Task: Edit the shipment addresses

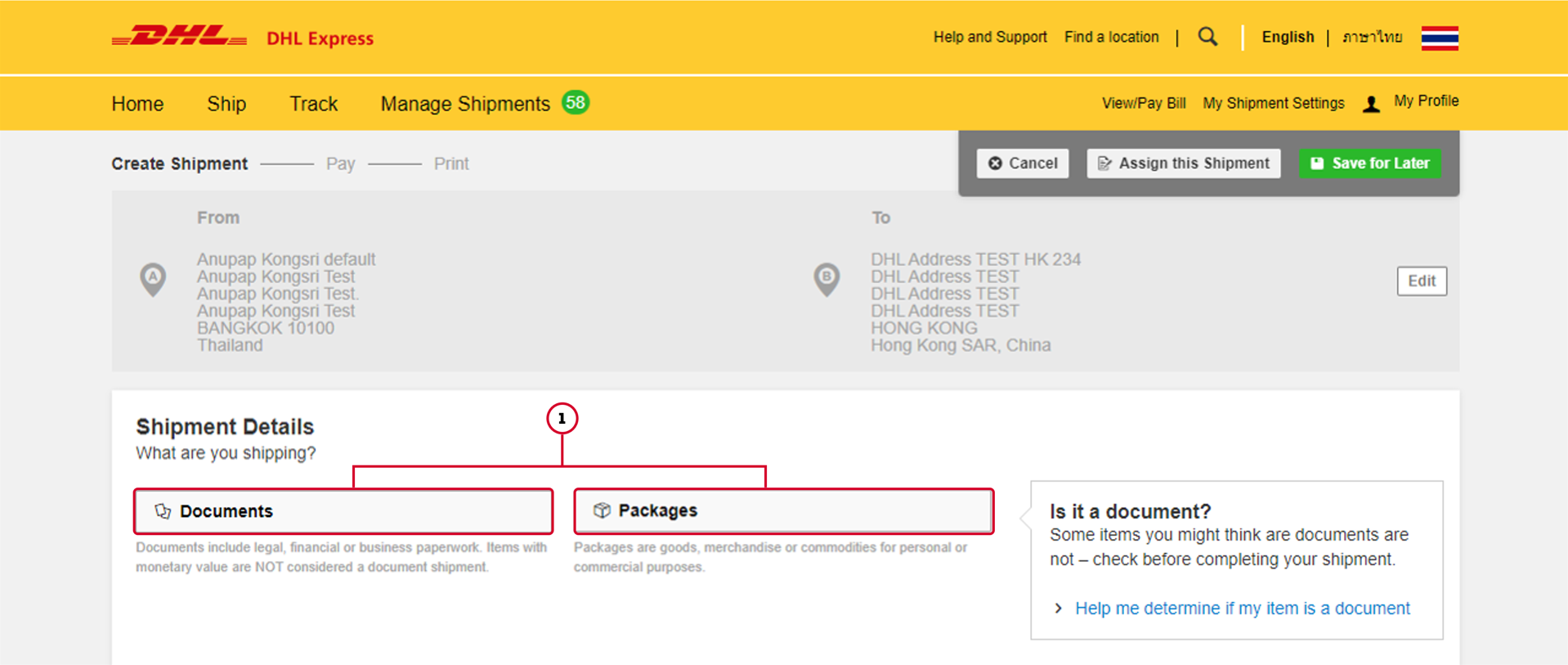Action: click(1421, 281)
